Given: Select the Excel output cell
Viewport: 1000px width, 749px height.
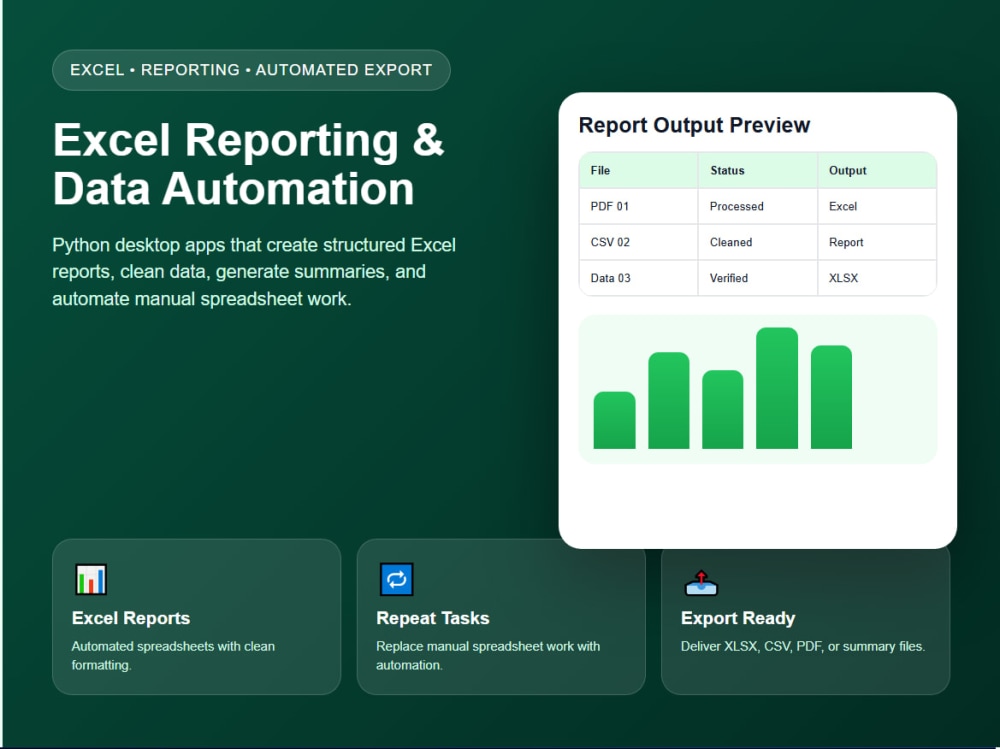Looking at the screenshot, I should coord(877,206).
